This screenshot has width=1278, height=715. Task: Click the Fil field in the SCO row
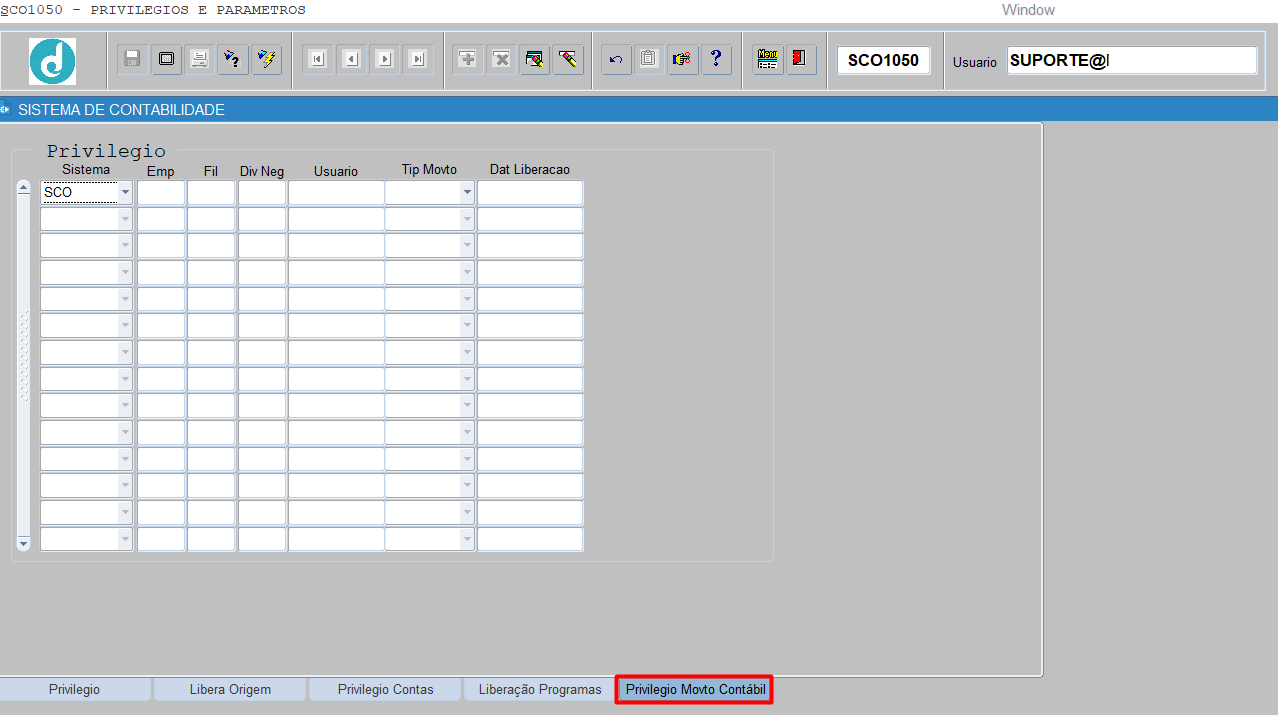(211, 192)
